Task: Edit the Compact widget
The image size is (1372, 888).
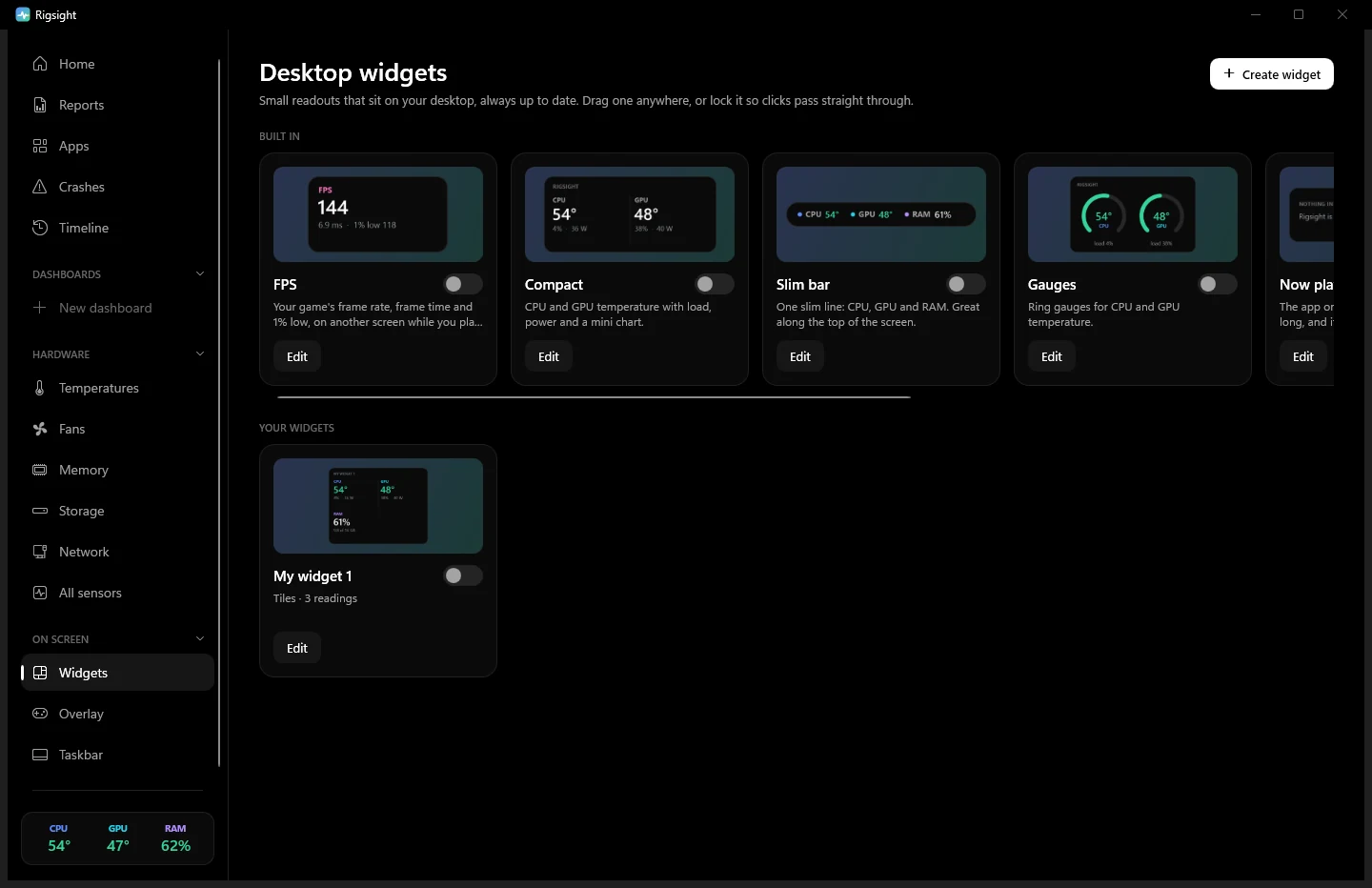Action: click(549, 356)
